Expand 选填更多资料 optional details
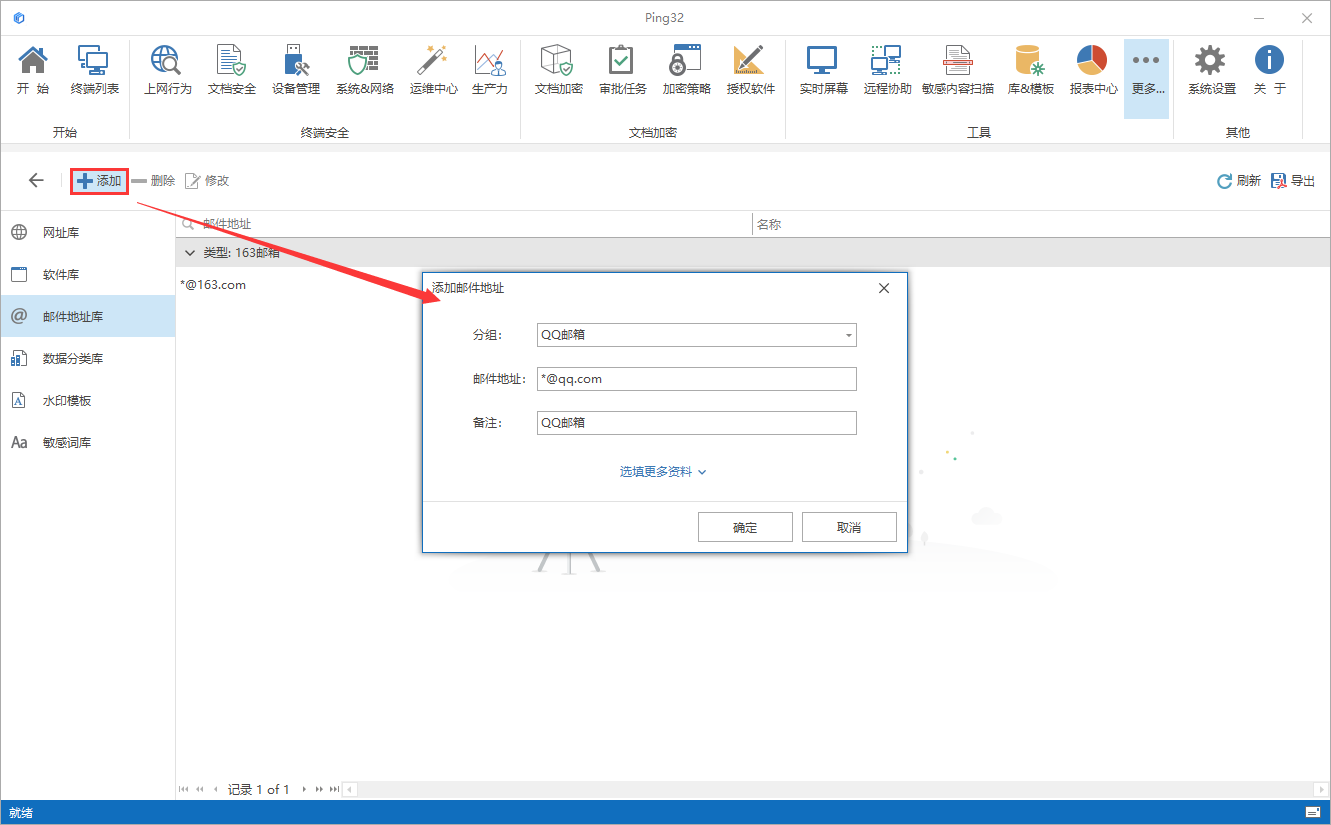This screenshot has height=825, width=1331. (663, 472)
